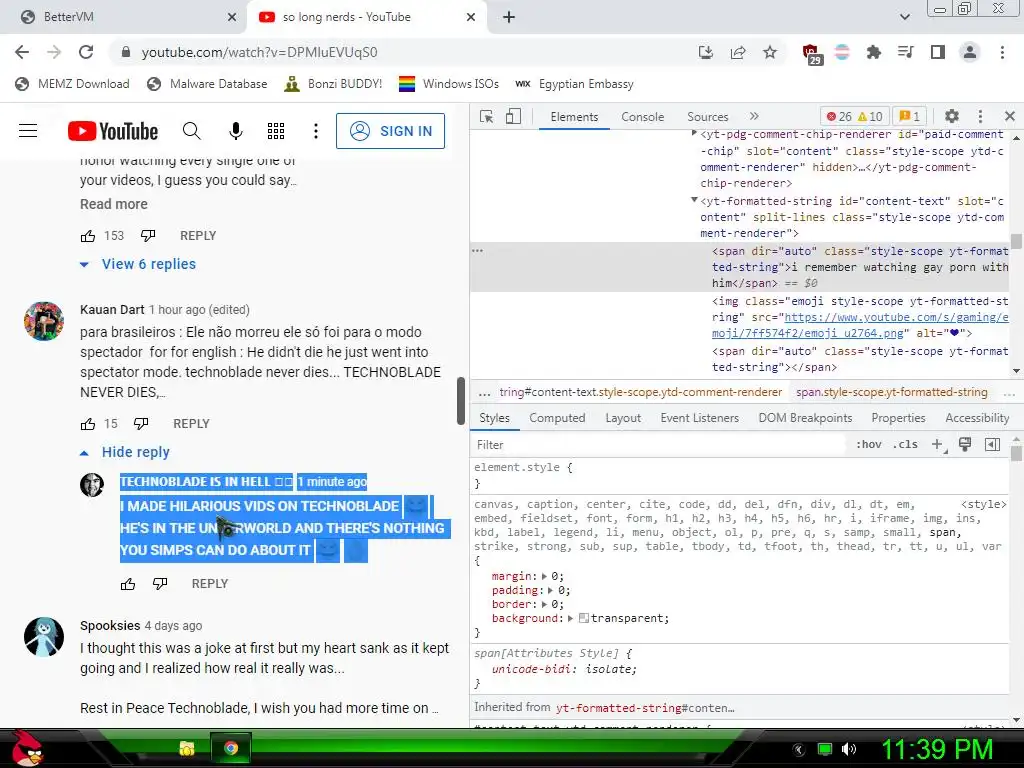
Task: Switch to DevTools Sources tab
Action: point(707,117)
